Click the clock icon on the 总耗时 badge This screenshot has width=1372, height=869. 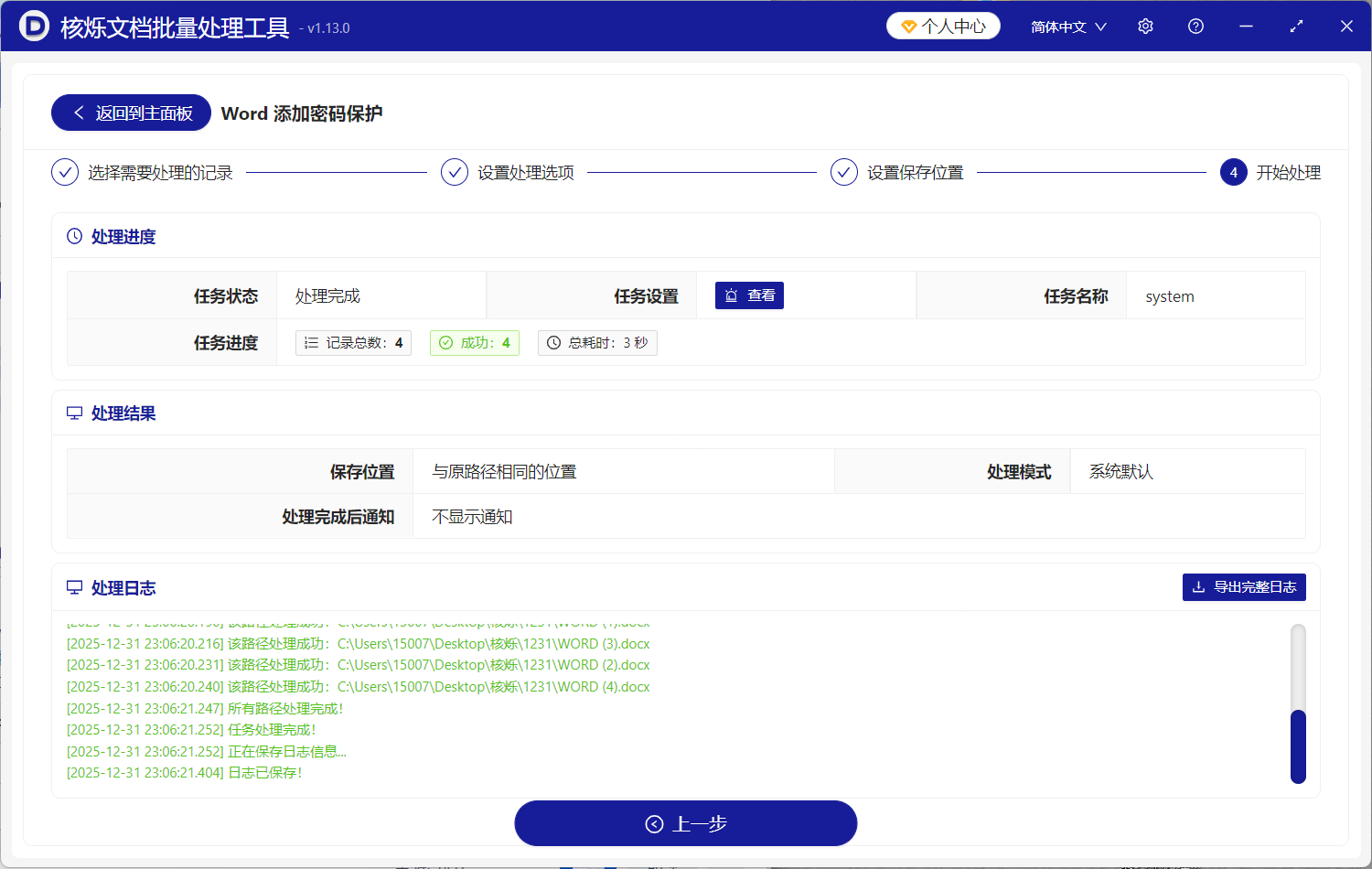tap(553, 342)
